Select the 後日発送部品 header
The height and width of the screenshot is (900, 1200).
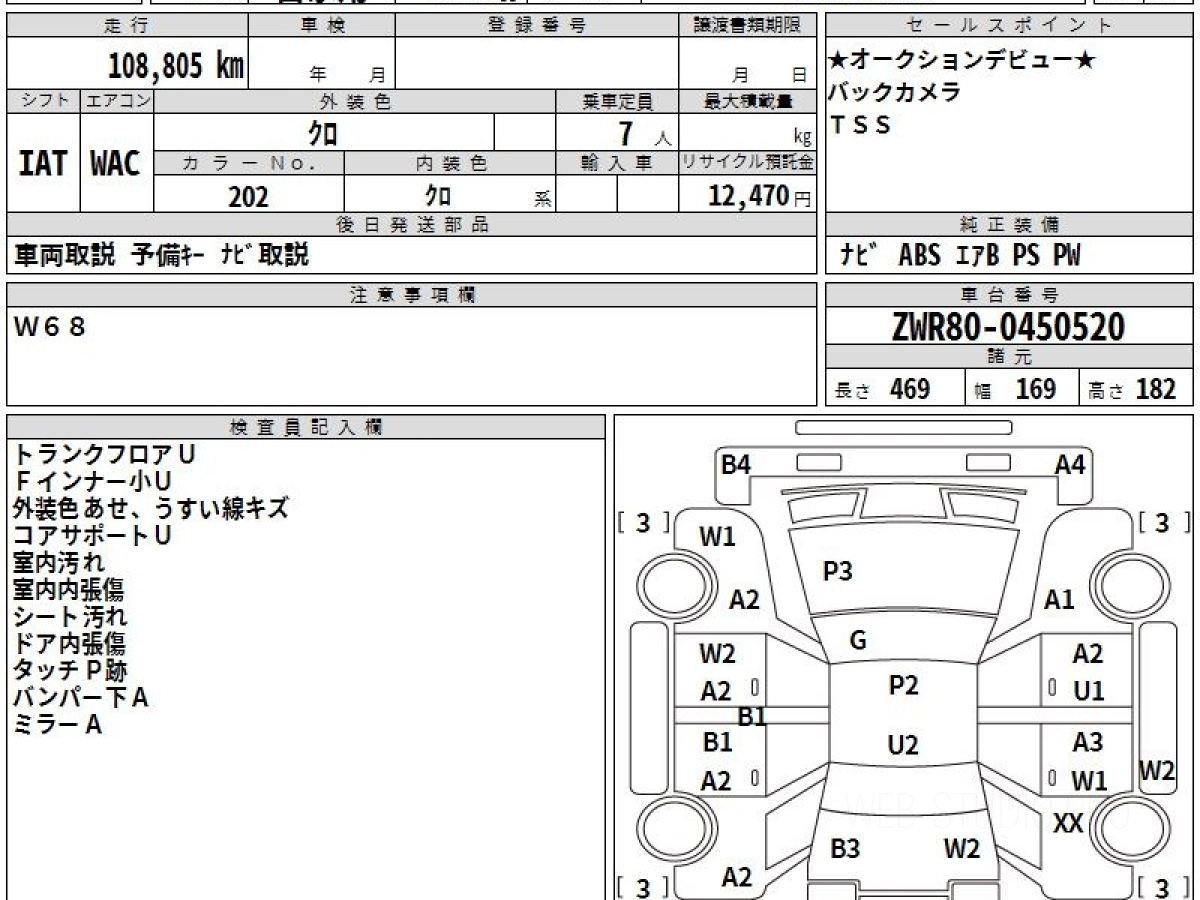[x=411, y=225]
